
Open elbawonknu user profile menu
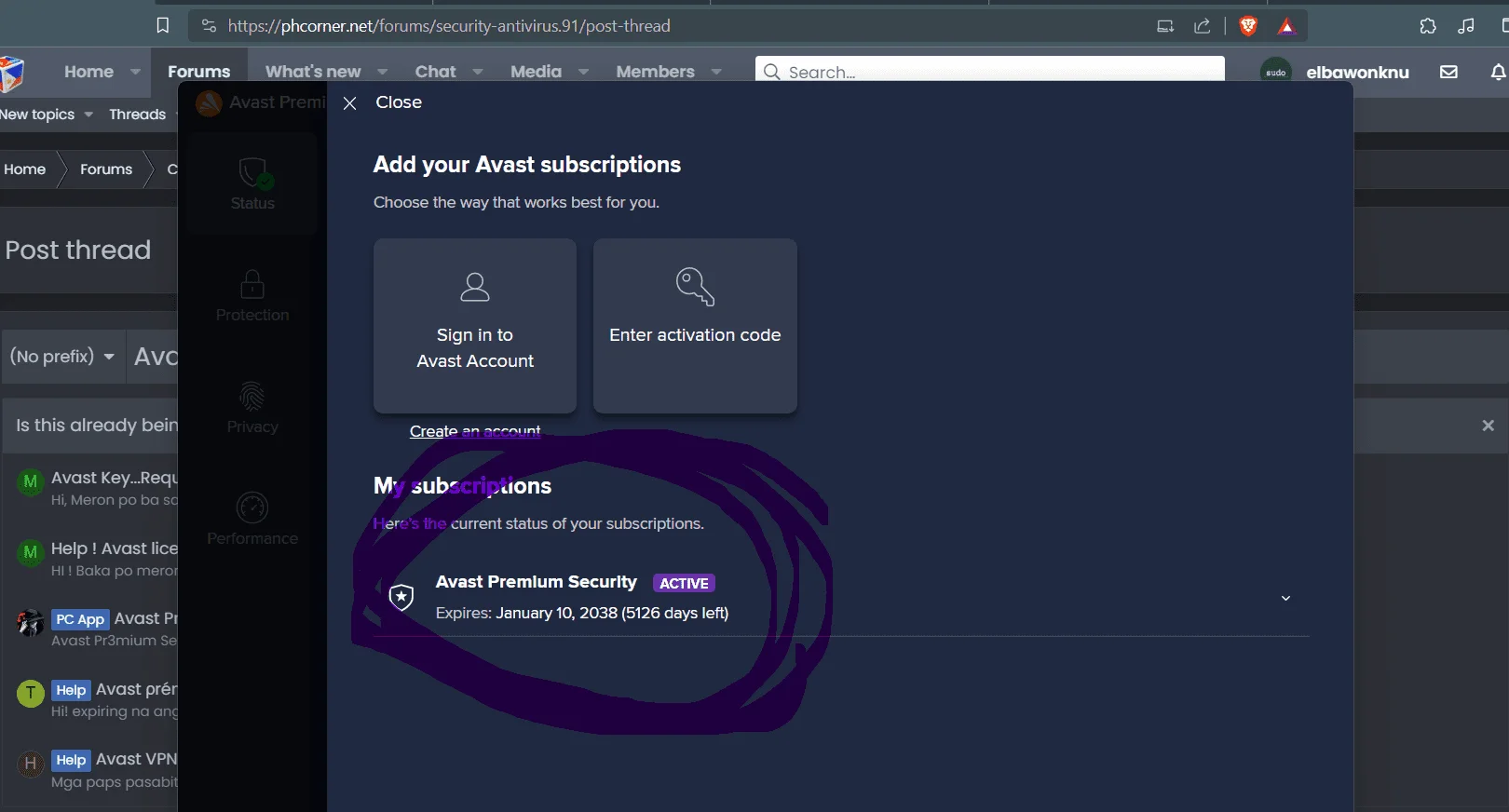(1335, 72)
